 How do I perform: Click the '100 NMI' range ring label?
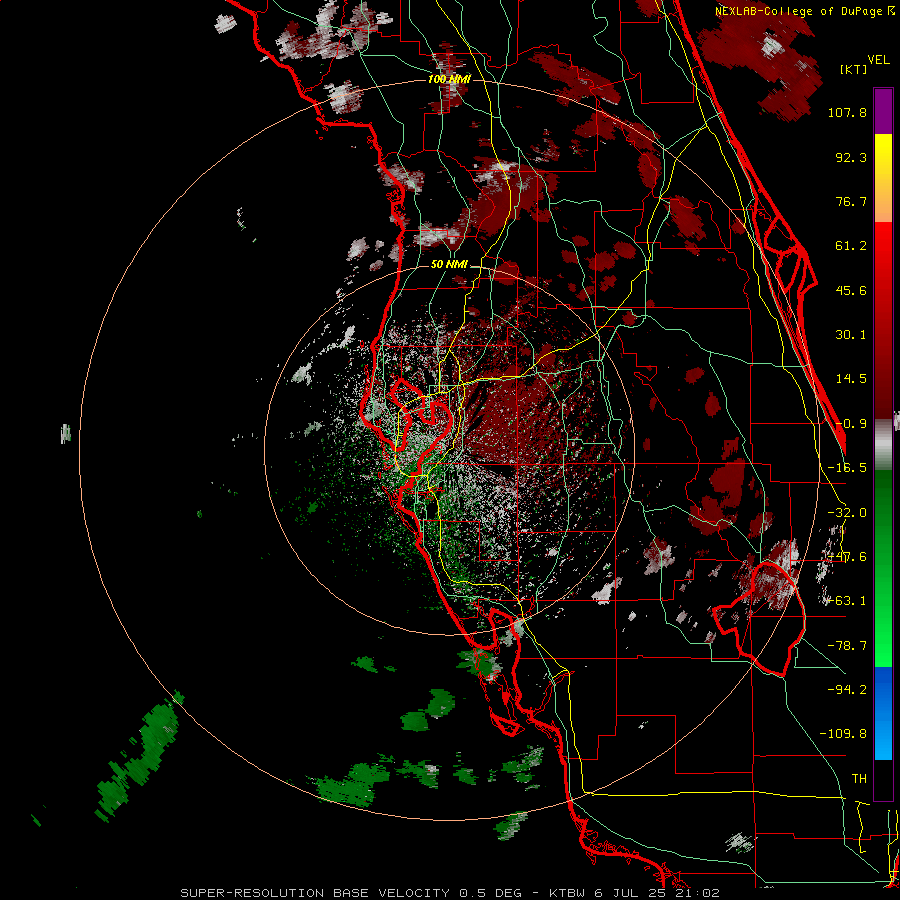click(x=449, y=79)
